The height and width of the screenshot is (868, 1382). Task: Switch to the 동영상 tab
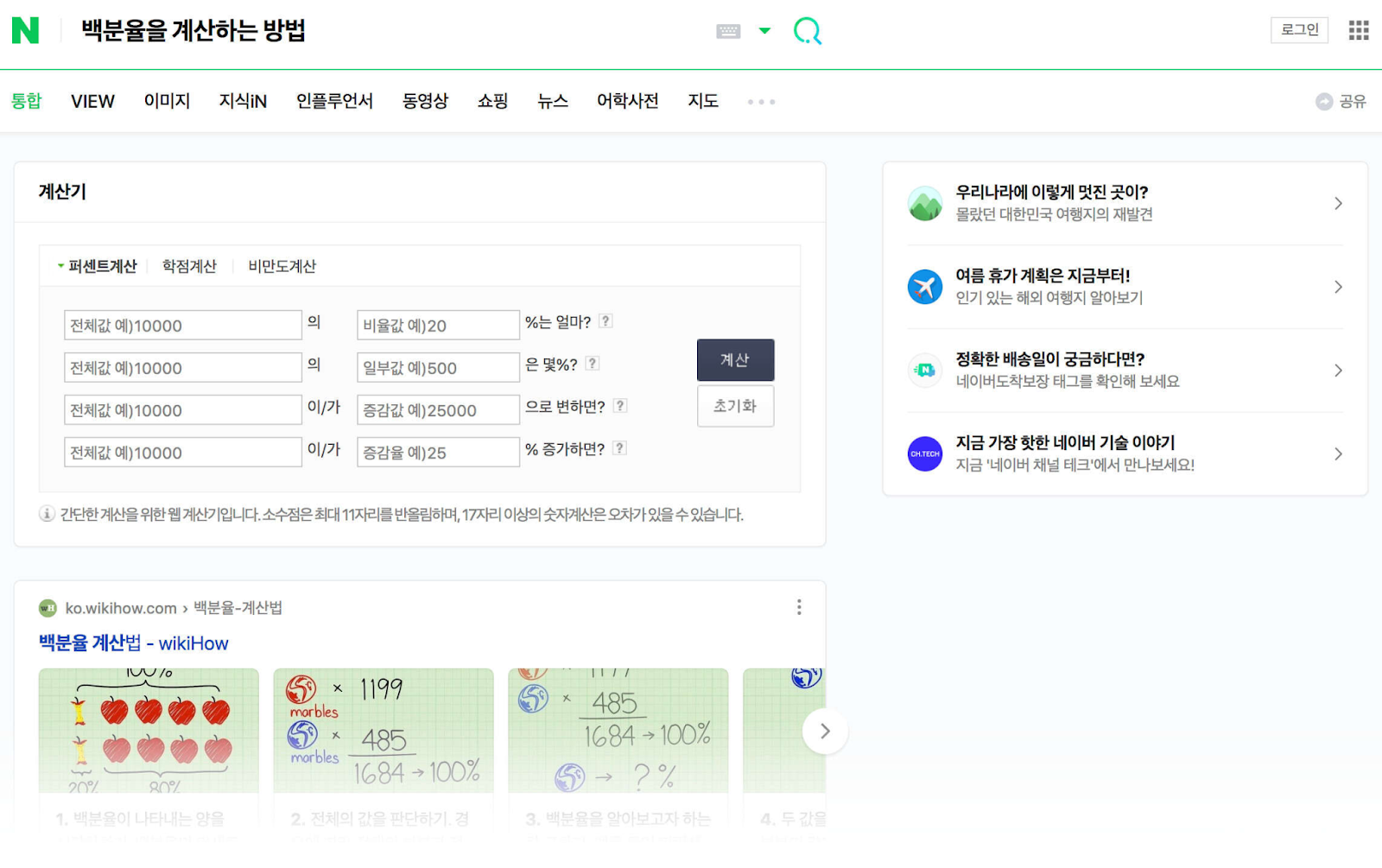coord(425,101)
